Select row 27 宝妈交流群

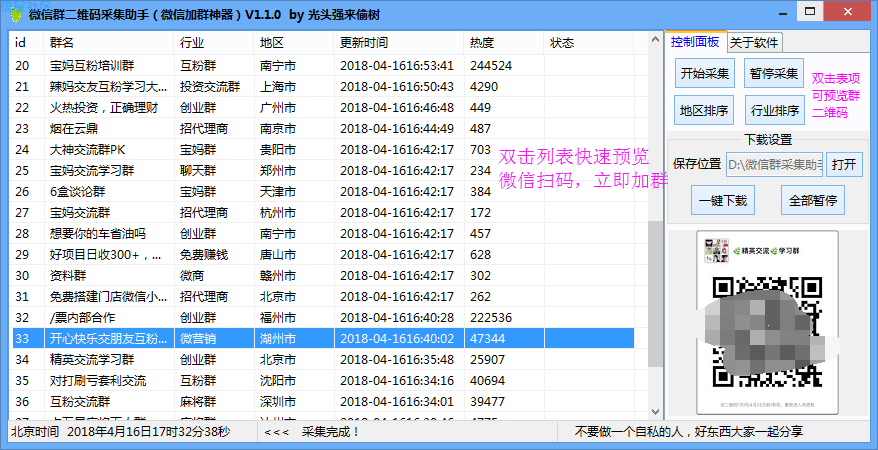323,213
